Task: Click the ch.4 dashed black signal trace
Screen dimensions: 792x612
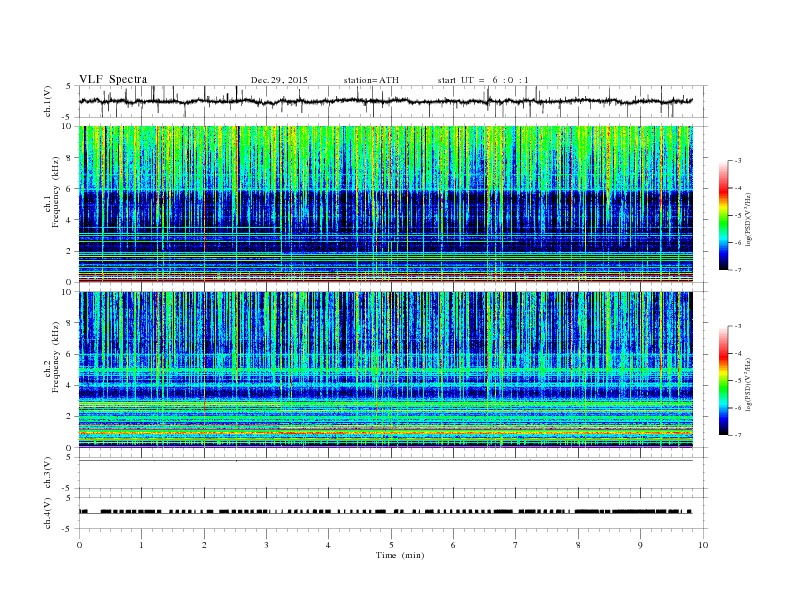Action: coord(386,512)
